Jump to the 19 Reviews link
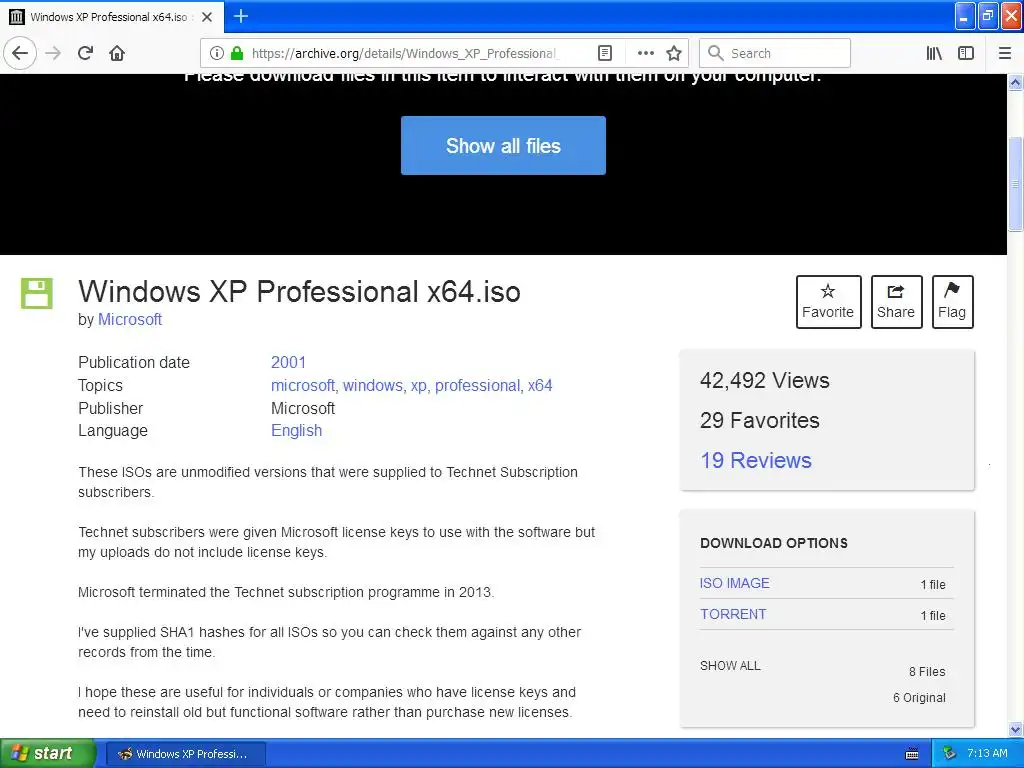The image size is (1024, 768). 756,460
